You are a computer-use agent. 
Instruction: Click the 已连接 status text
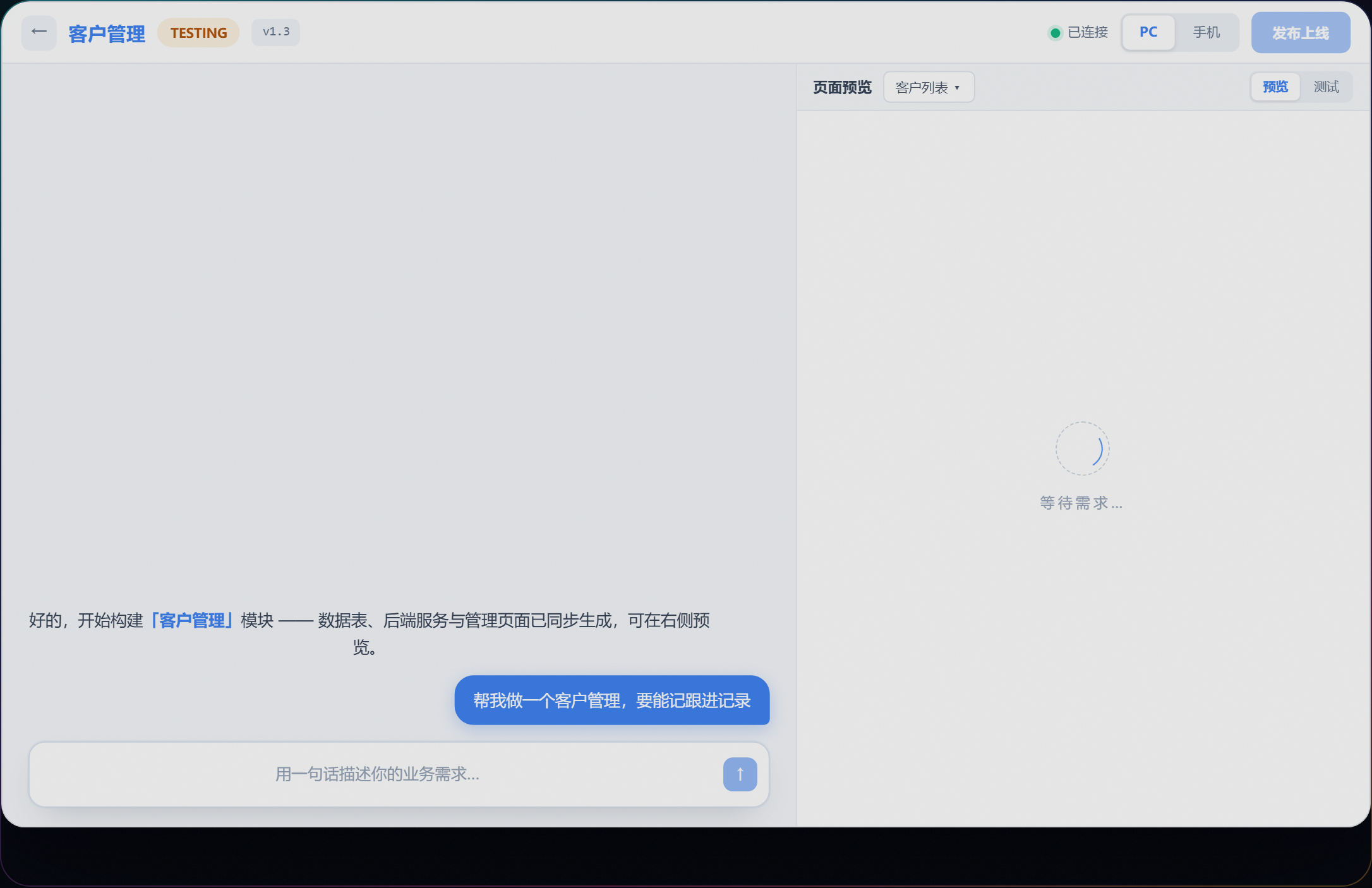[x=1088, y=33]
